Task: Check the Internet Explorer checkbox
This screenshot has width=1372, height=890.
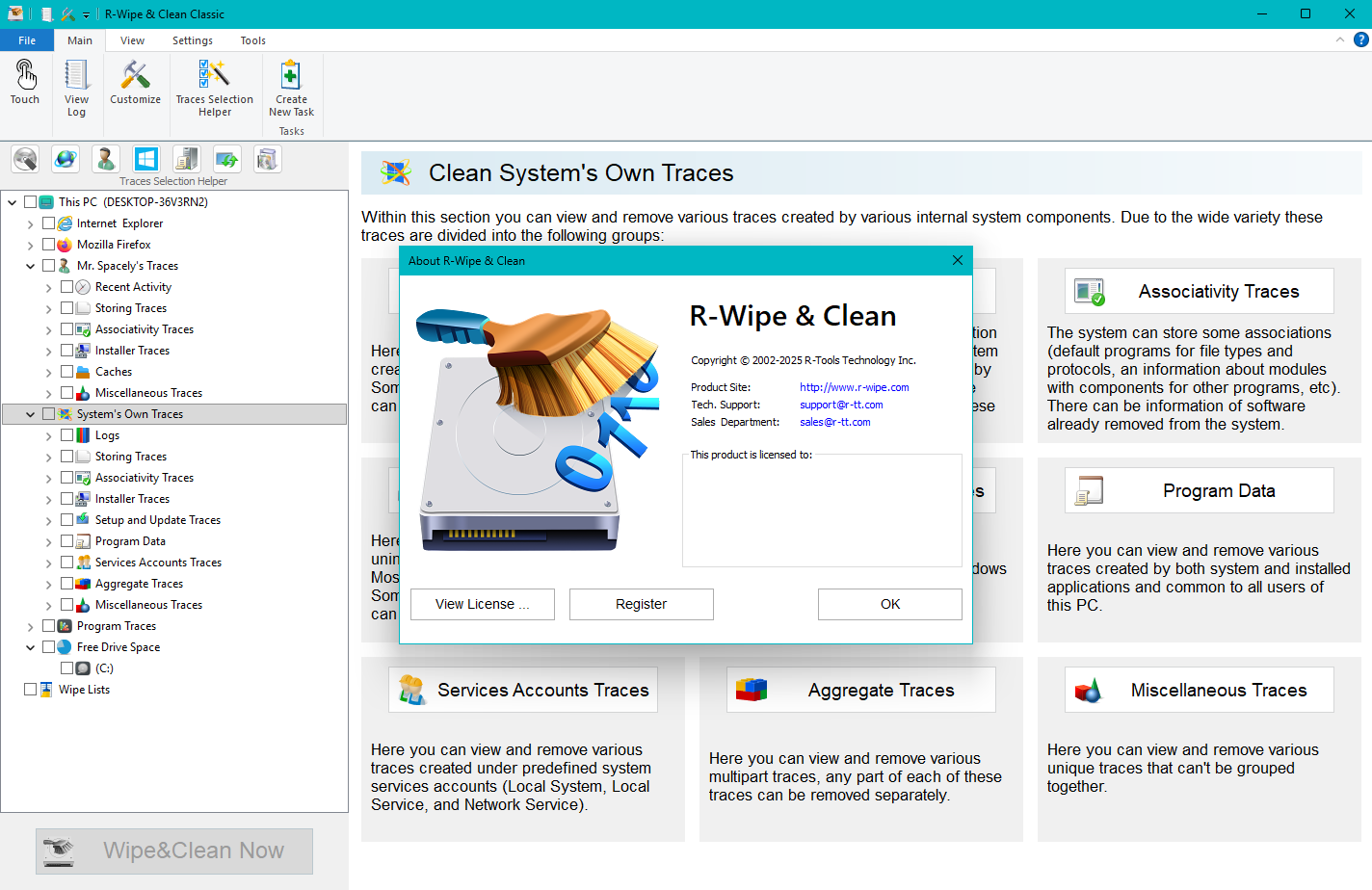Action: click(48, 223)
